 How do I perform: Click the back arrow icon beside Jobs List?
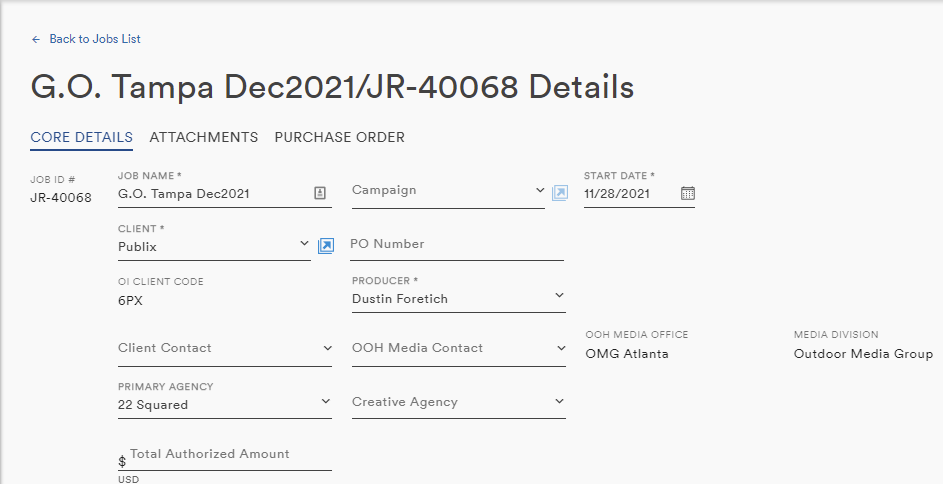point(36,39)
